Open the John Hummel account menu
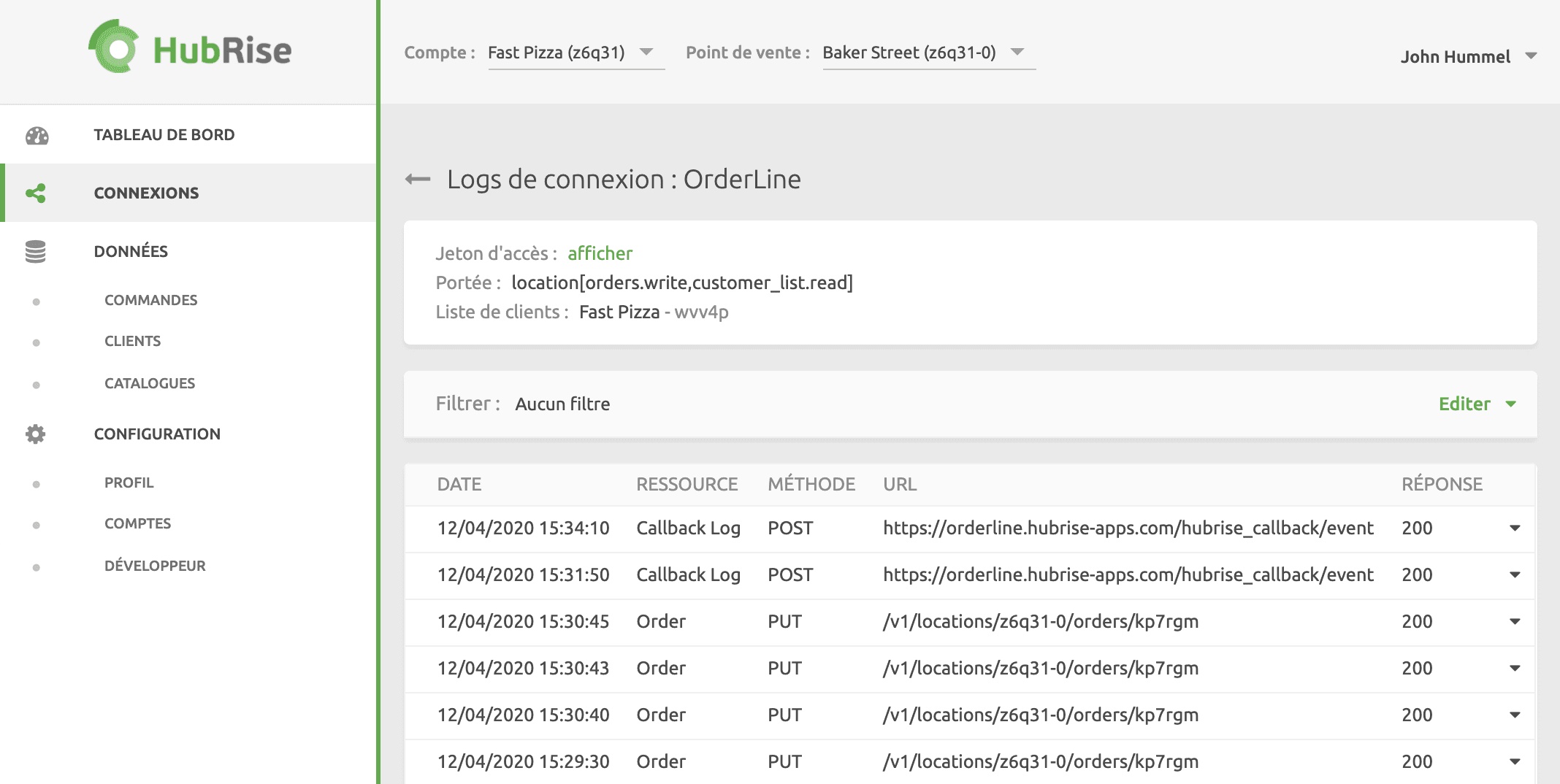This screenshot has height=784, width=1560. point(1470,56)
